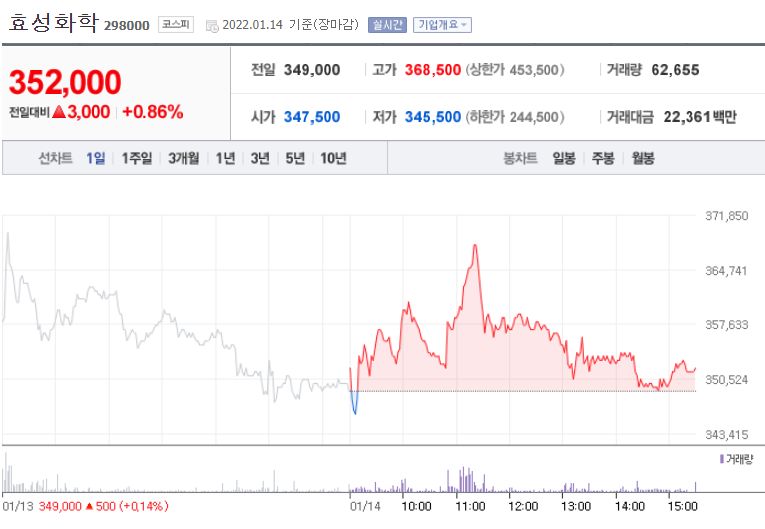Viewport: 765px width, 529px height.
Task: Click the 시가 value 347,500
Action: tap(312, 117)
